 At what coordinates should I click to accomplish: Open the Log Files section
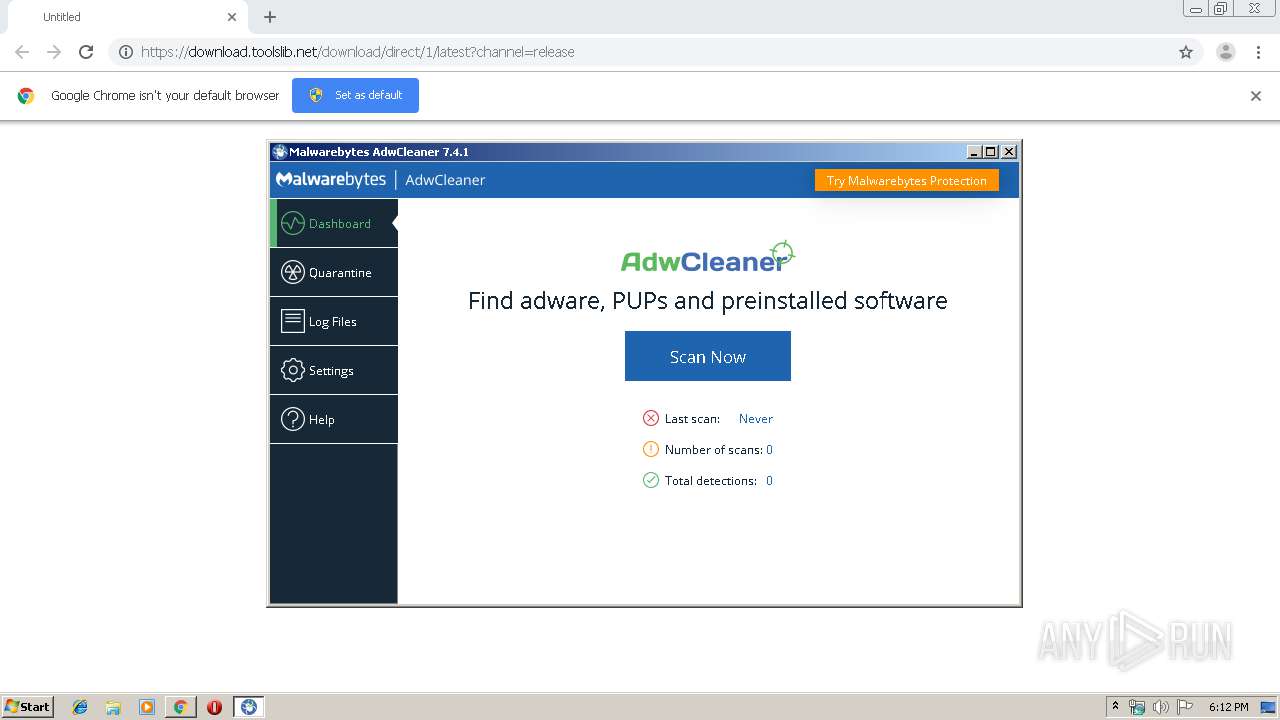(334, 321)
